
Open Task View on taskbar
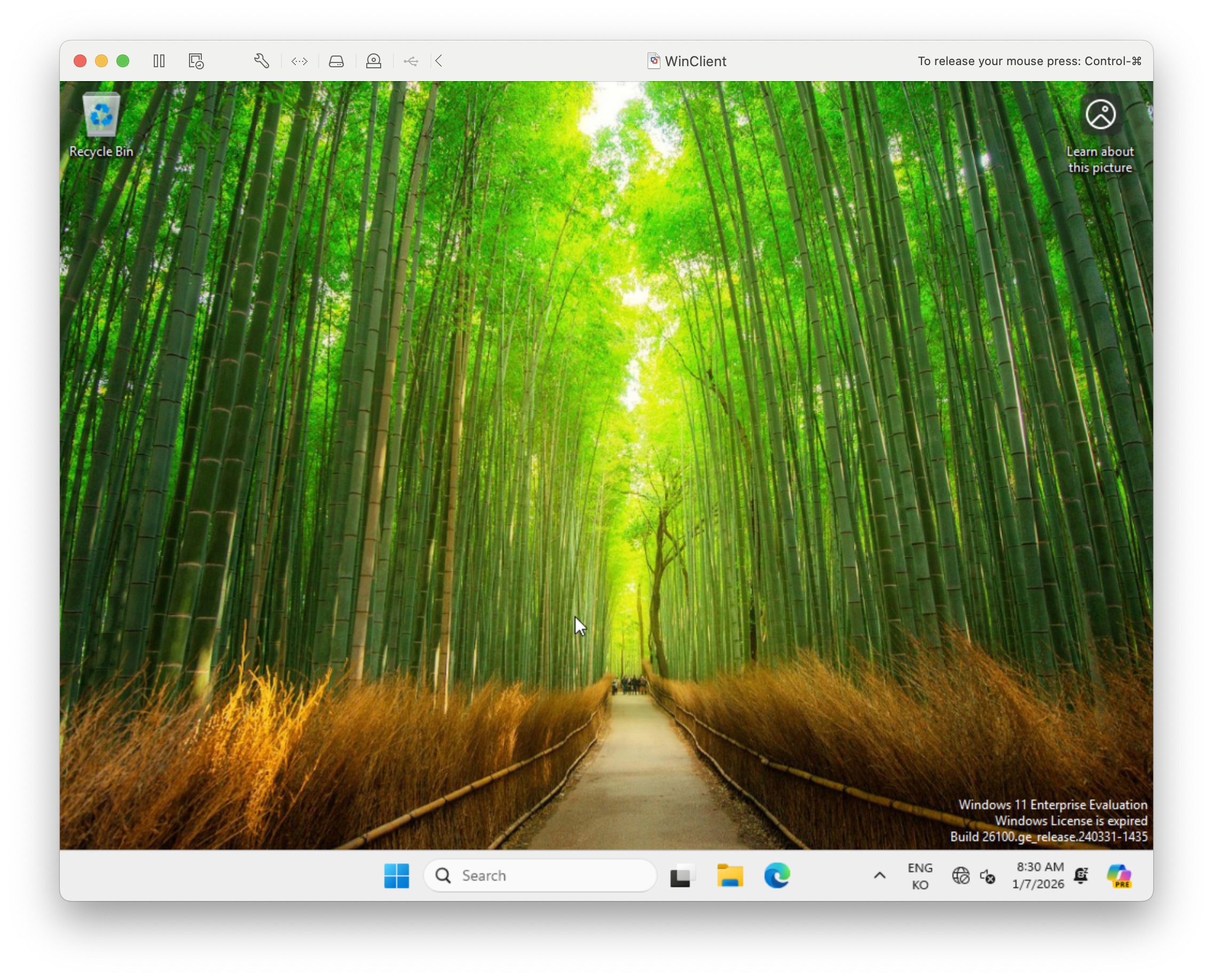point(681,875)
